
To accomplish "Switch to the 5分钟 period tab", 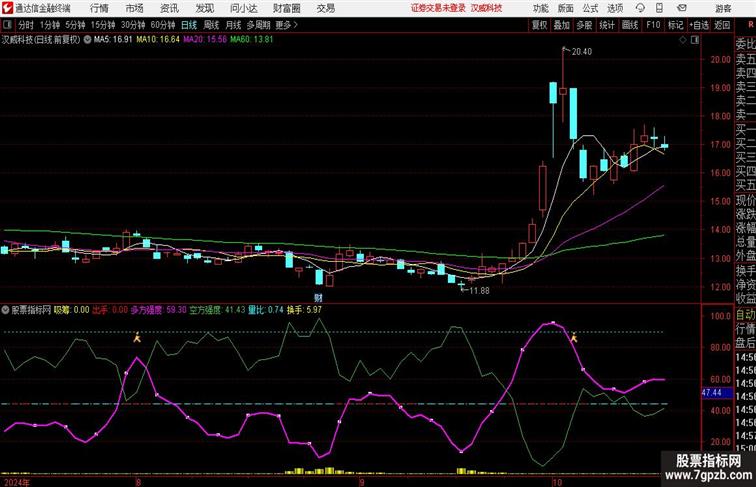I will click(x=75, y=25).
